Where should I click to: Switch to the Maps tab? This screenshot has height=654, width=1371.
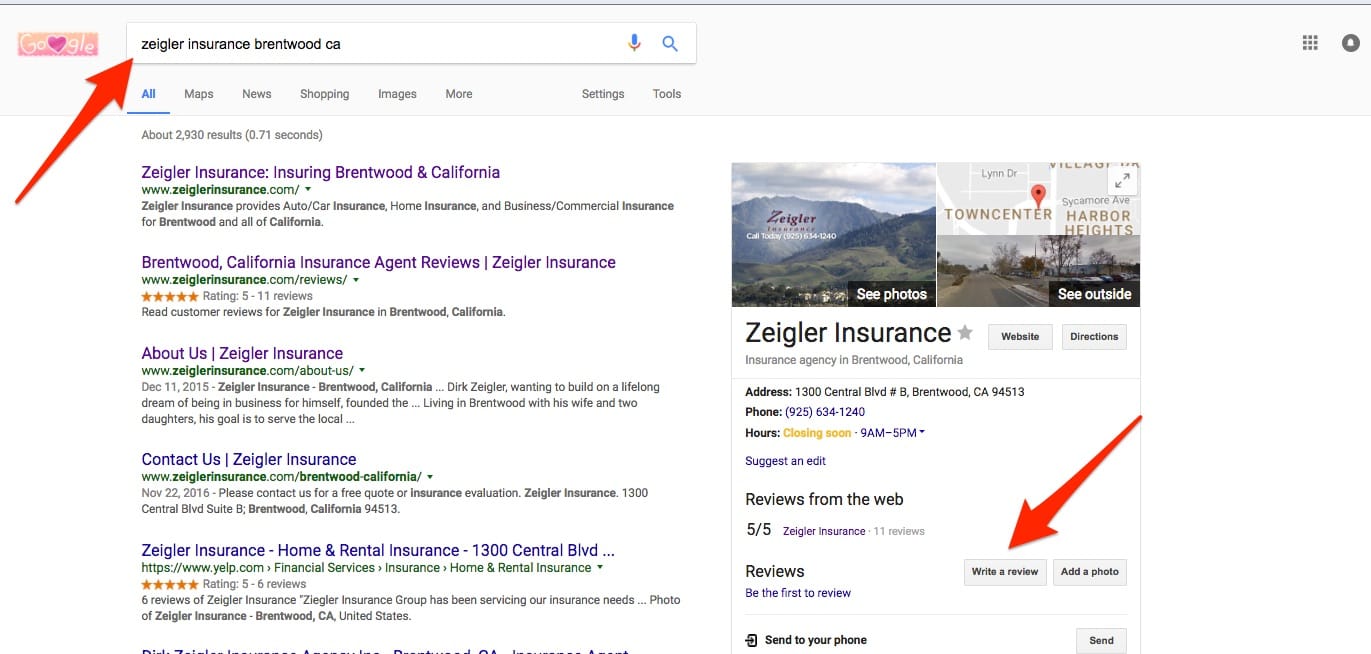pyautogui.click(x=199, y=94)
